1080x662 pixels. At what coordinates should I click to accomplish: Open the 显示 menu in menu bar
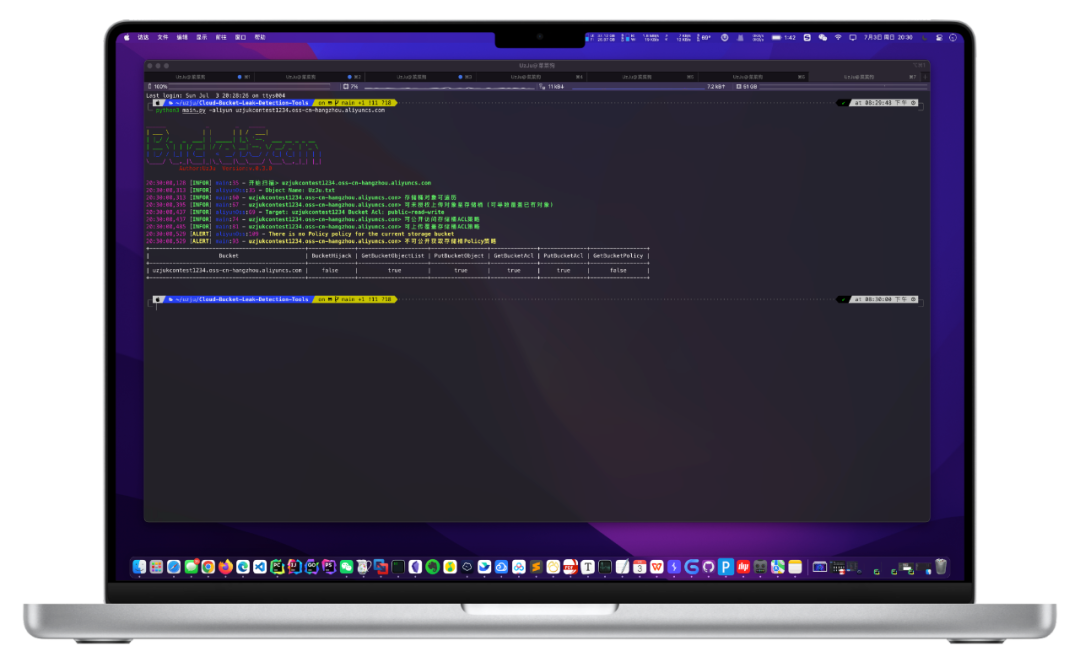click(x=201, y=37)
